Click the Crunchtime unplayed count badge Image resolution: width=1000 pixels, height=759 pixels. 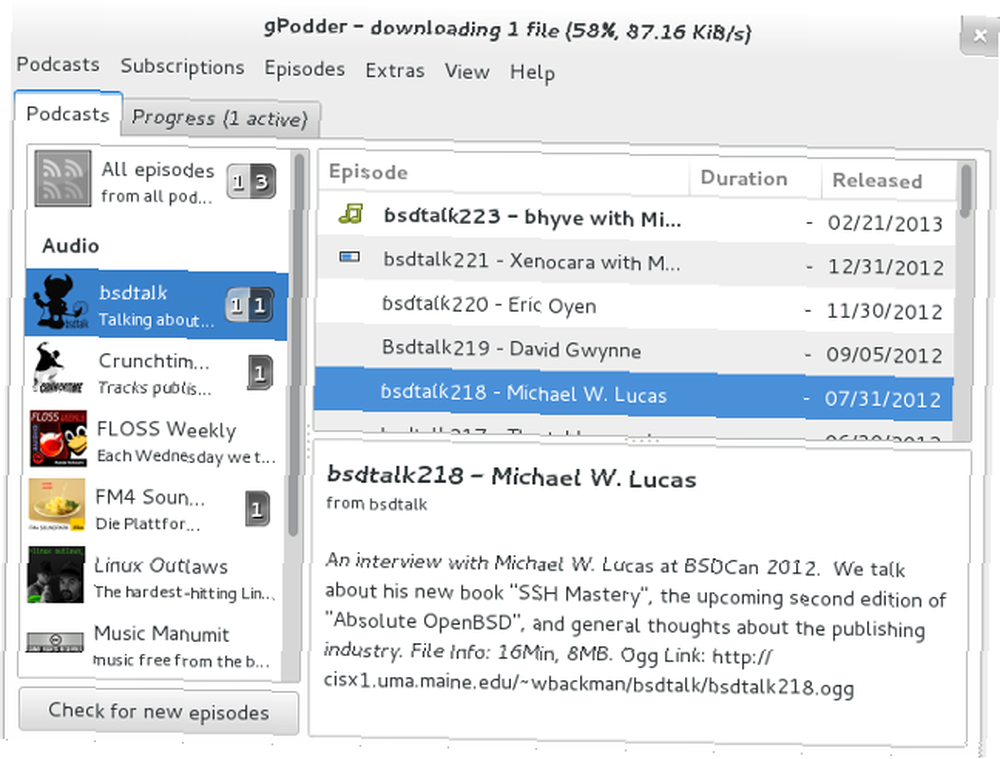coord(260,372)
